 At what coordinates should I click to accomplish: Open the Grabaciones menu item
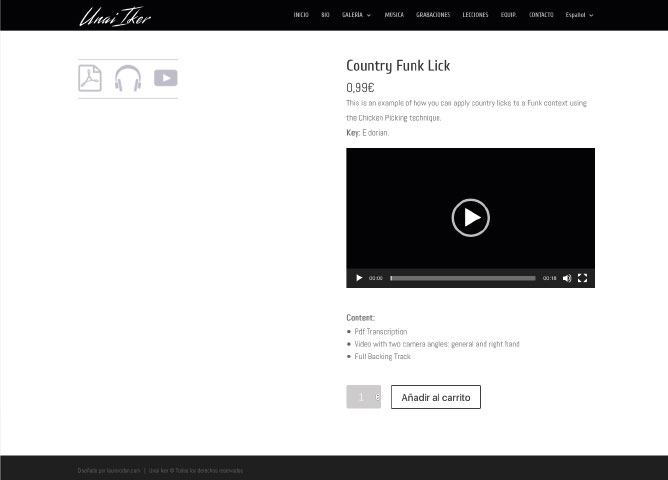click(433, 15)
